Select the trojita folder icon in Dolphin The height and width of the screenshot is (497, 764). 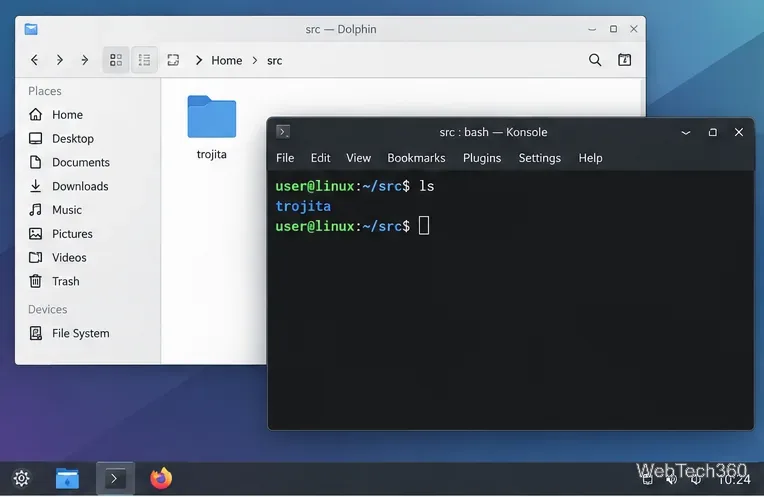click(211, 117)
